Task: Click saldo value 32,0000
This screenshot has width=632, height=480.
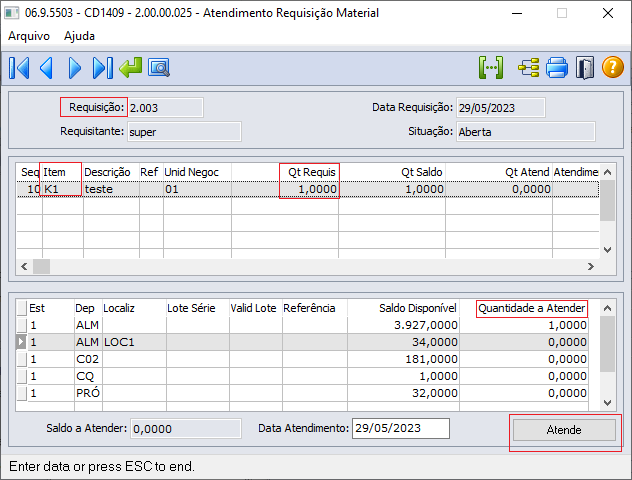Action: 403,393
